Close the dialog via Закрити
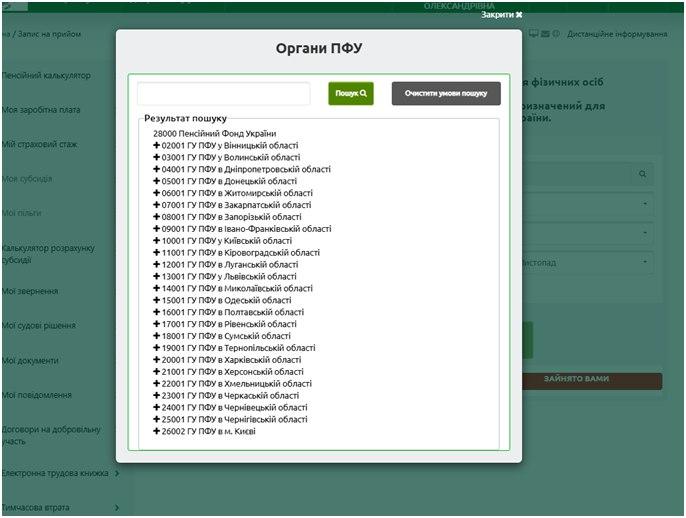The height and width of the screenshot is (518, 686). pos(501,15)
